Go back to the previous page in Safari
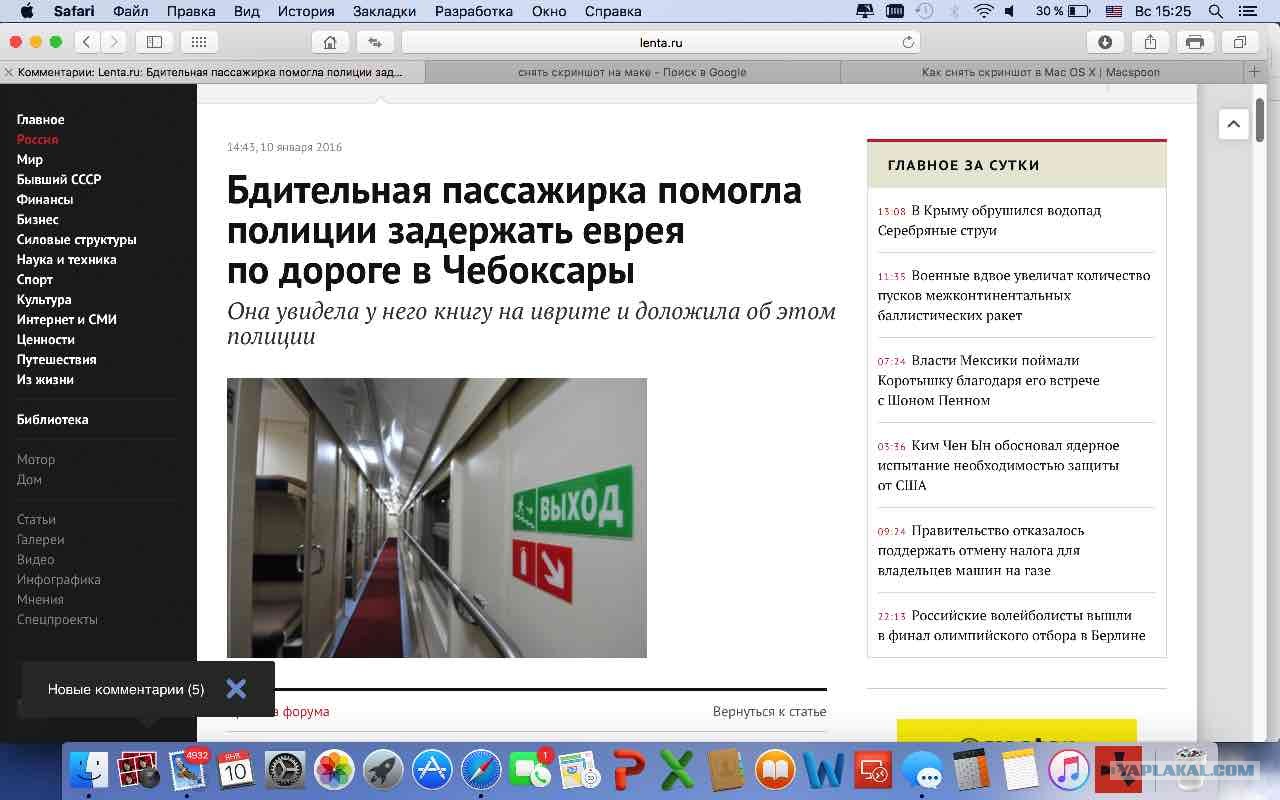This screenshot has height=800, width=1280. click(x=87, y=42)
